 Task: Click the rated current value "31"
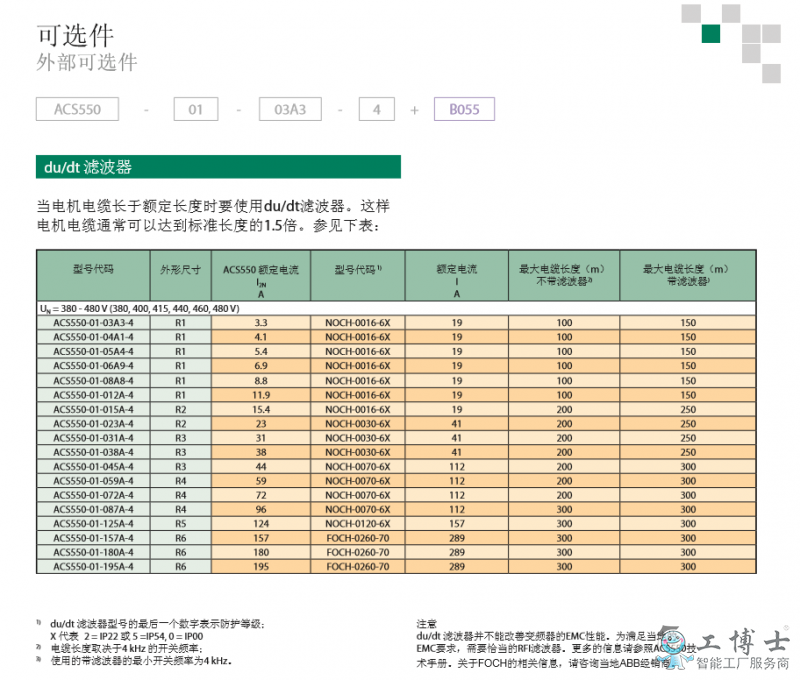pyautogui.click(x=261, y=438)
